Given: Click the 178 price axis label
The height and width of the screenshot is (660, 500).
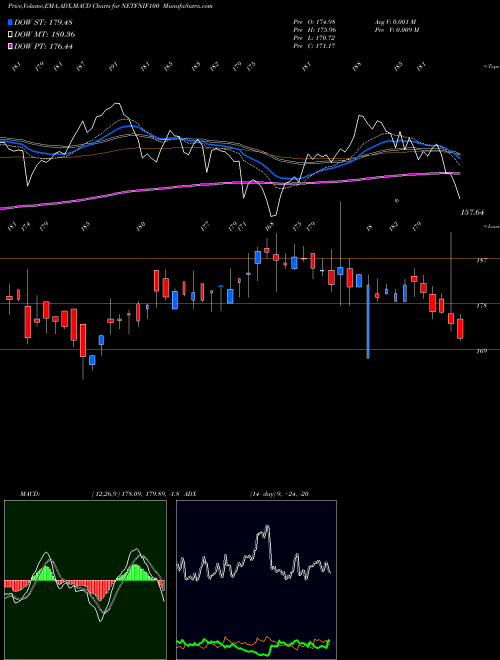Looking at the screenshot, I should point(481,306).
